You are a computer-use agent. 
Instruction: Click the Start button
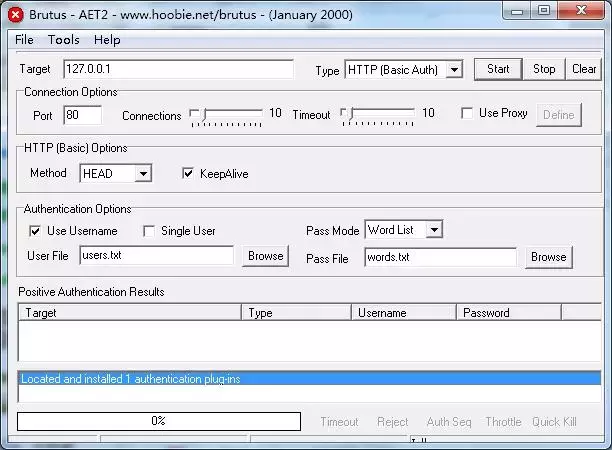tap(498, 69)
